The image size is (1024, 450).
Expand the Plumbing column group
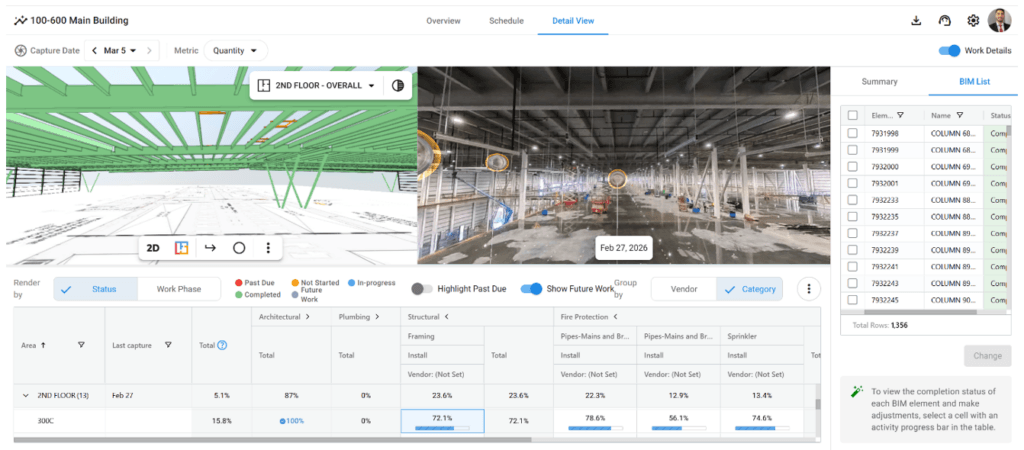377,317
